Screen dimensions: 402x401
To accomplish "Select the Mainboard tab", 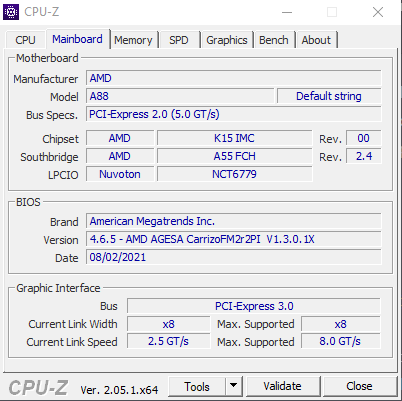I will coord(77,39).
